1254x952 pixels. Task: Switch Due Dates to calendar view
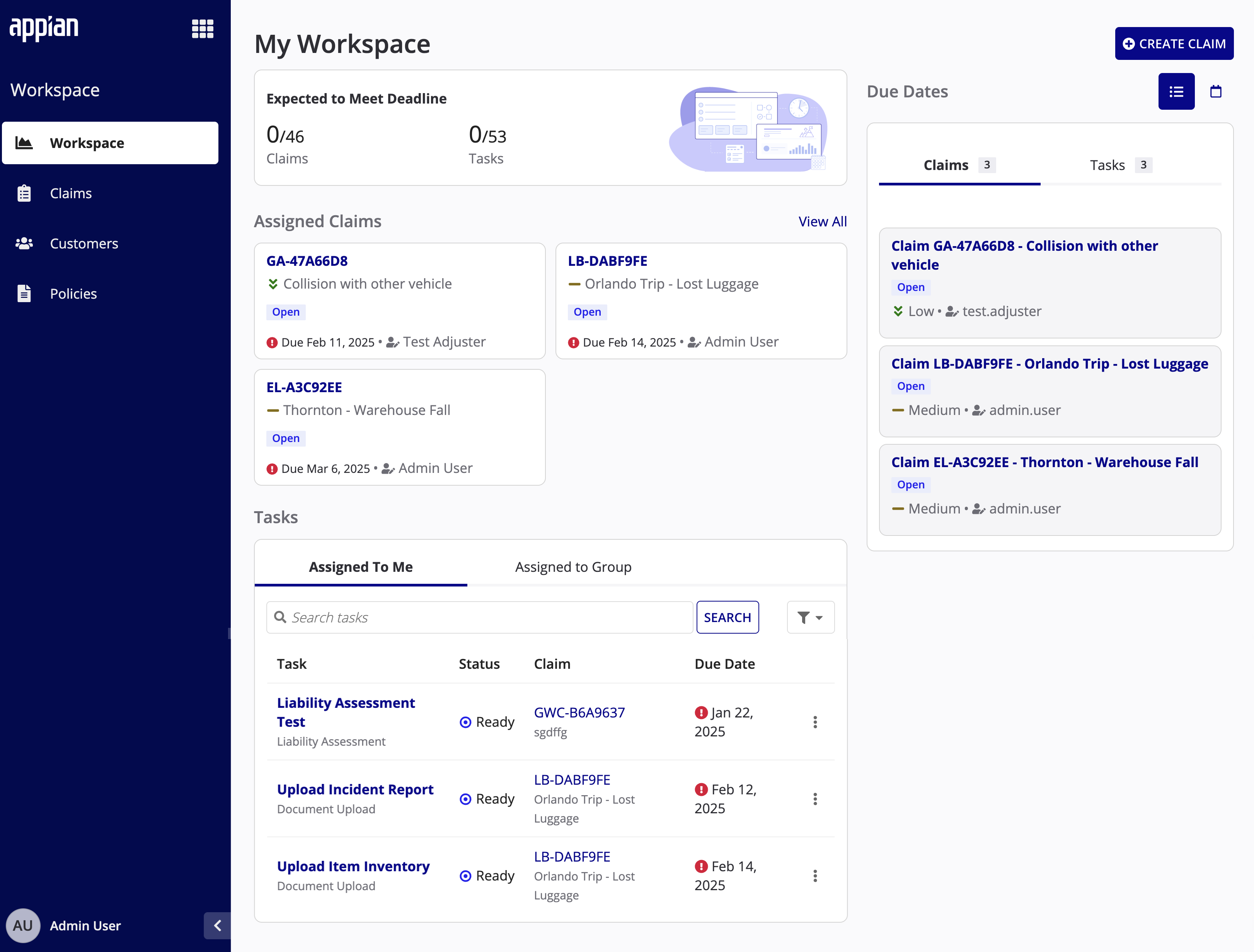click(x=1215, y=91)
